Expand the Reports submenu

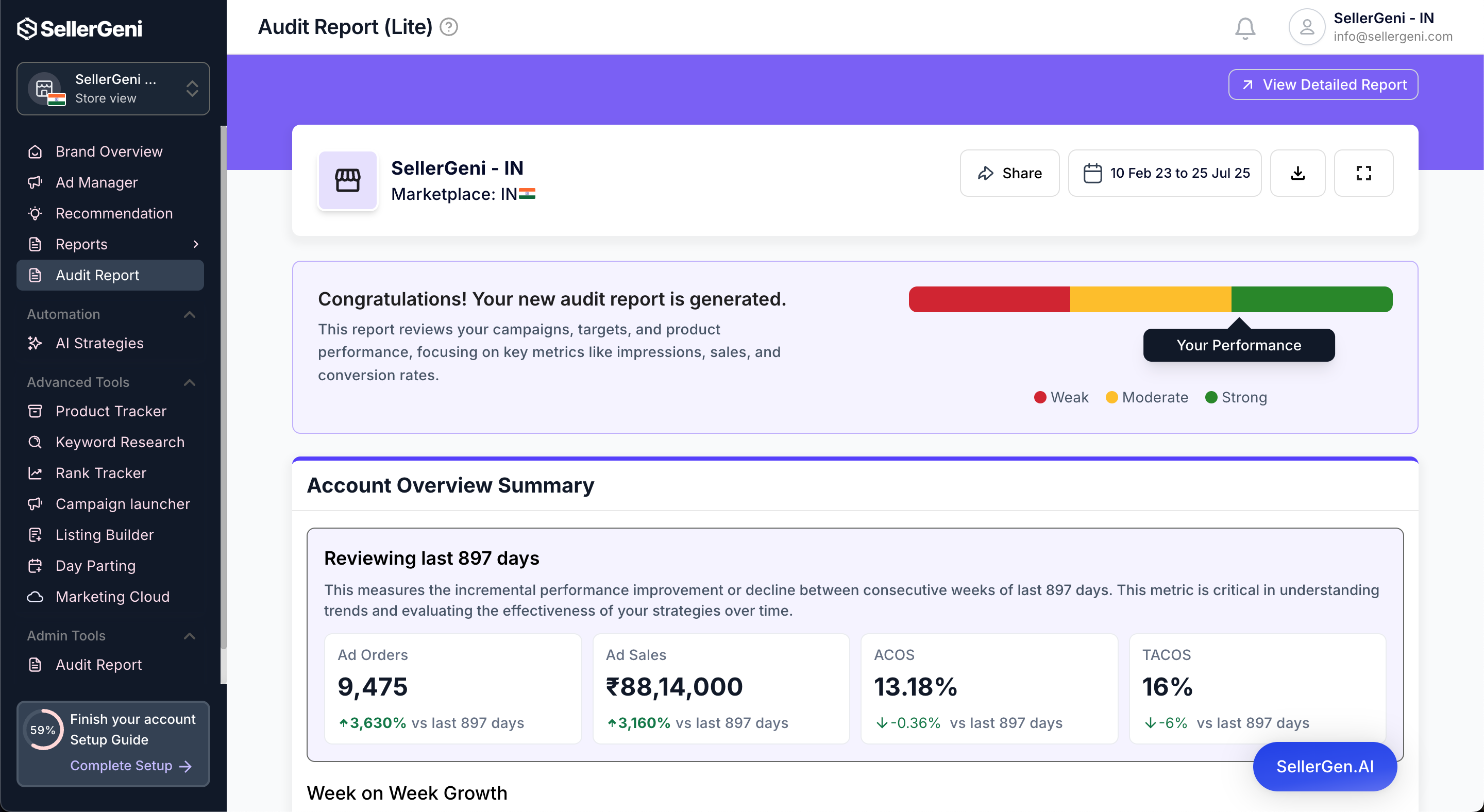click(196, 244)
